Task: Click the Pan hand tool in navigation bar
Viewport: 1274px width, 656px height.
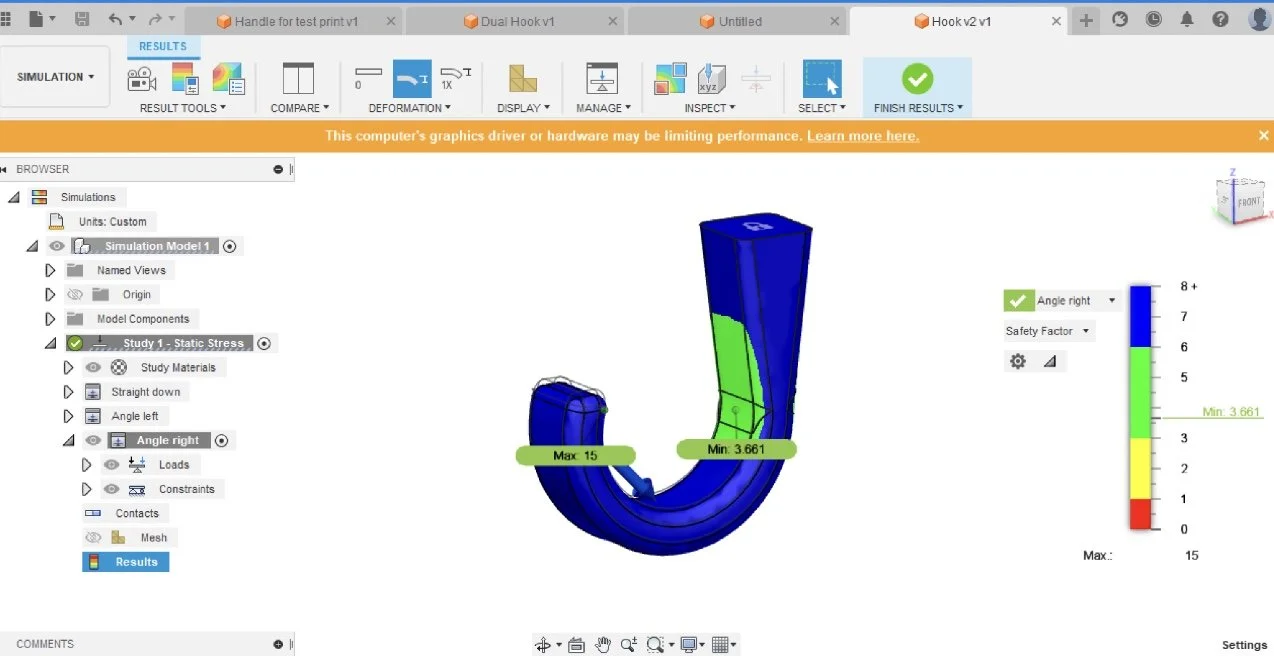Action: [602, 645]
